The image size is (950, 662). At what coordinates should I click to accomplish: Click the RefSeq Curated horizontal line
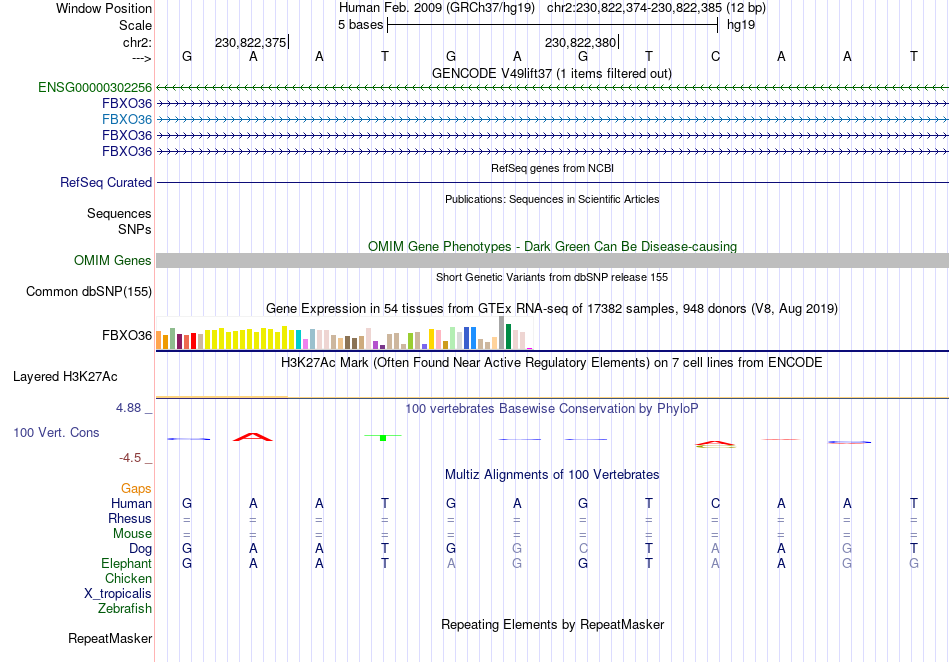tap(552, 182)
